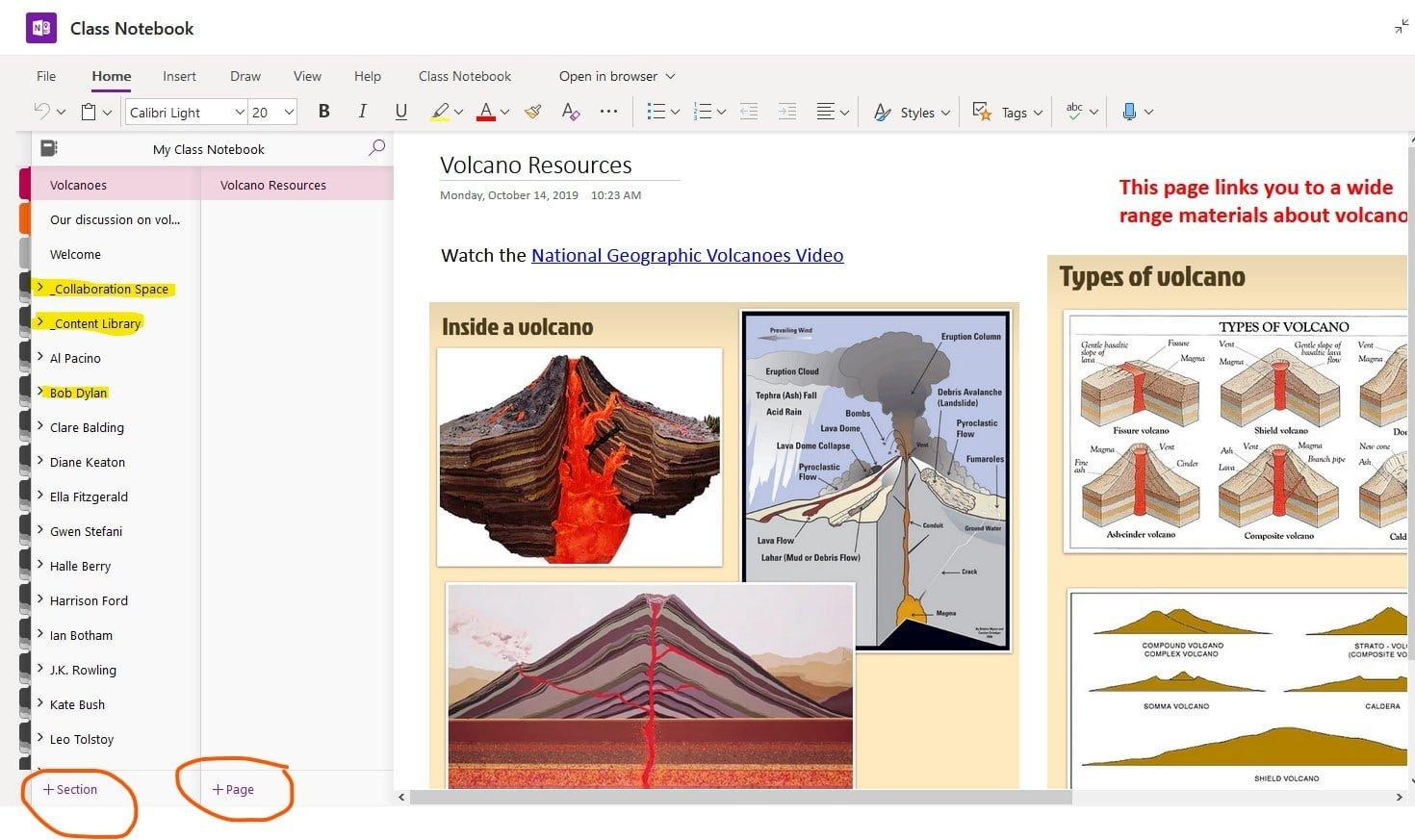Open the Insert ribbon tab
The image size is (1415, 840).
pyautogui.click(x=179, y=76)
